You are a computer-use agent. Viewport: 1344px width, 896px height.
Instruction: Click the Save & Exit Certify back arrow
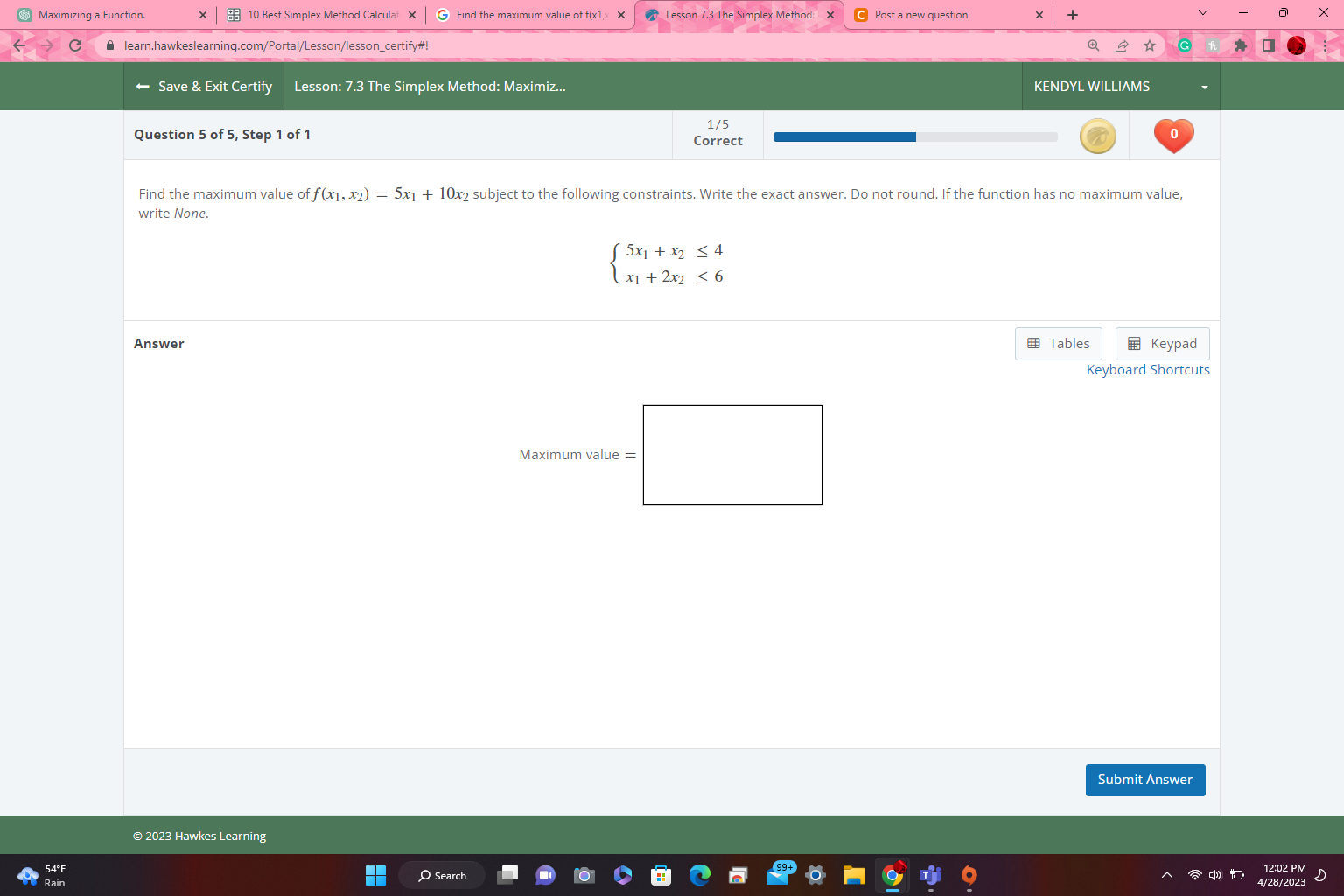tap(143, 87)
